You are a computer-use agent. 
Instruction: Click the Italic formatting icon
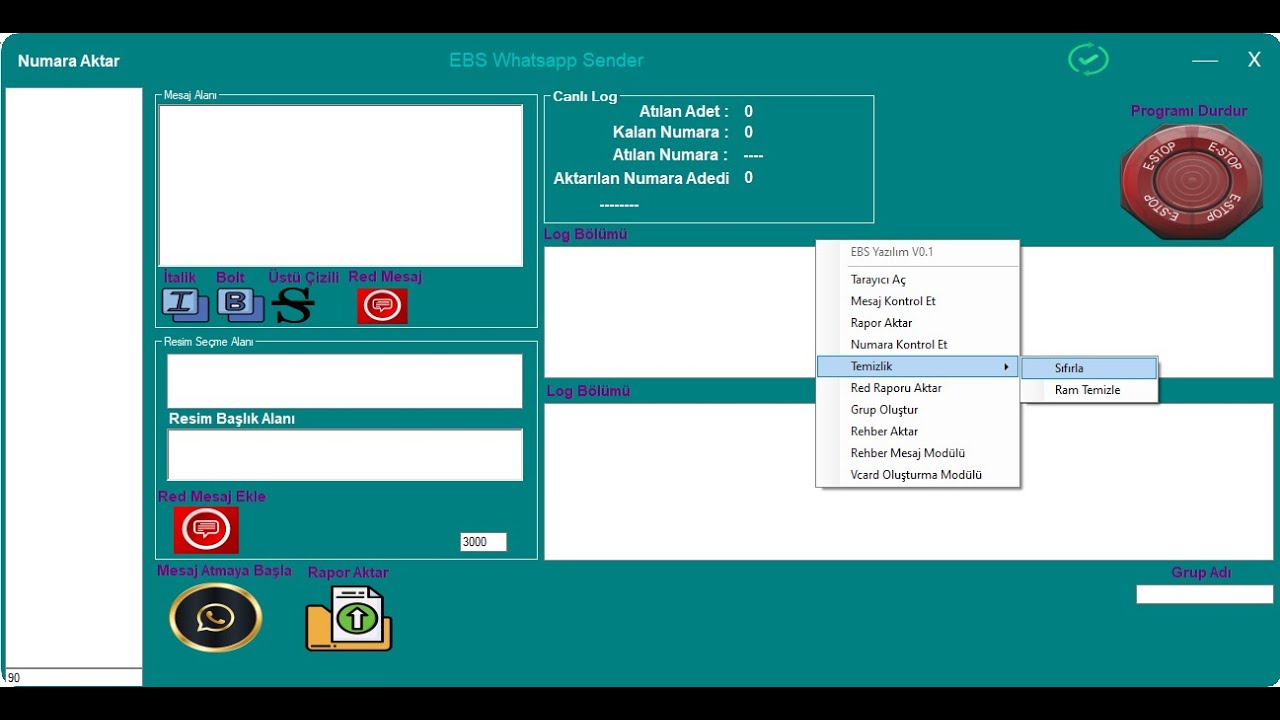tap(185, 305)
